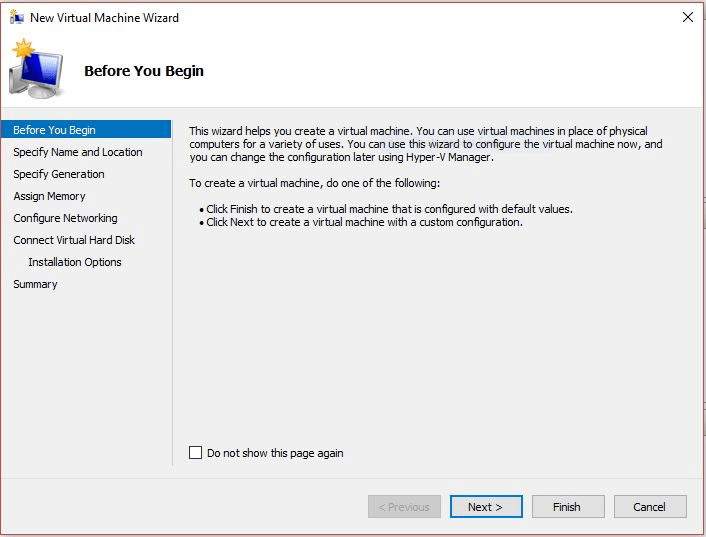Click the bullet about custom configuration
Viewport: 706px width, 537px height.
(363, 222)
